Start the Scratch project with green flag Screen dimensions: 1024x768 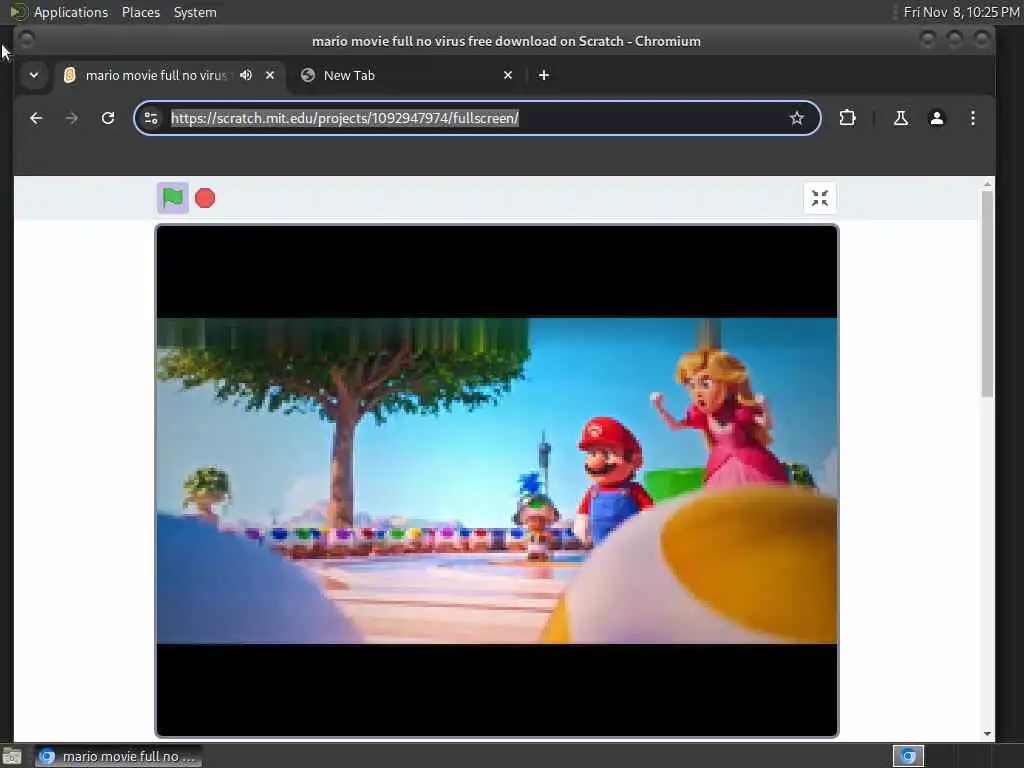pyautogui.click(x=172, y=198)
